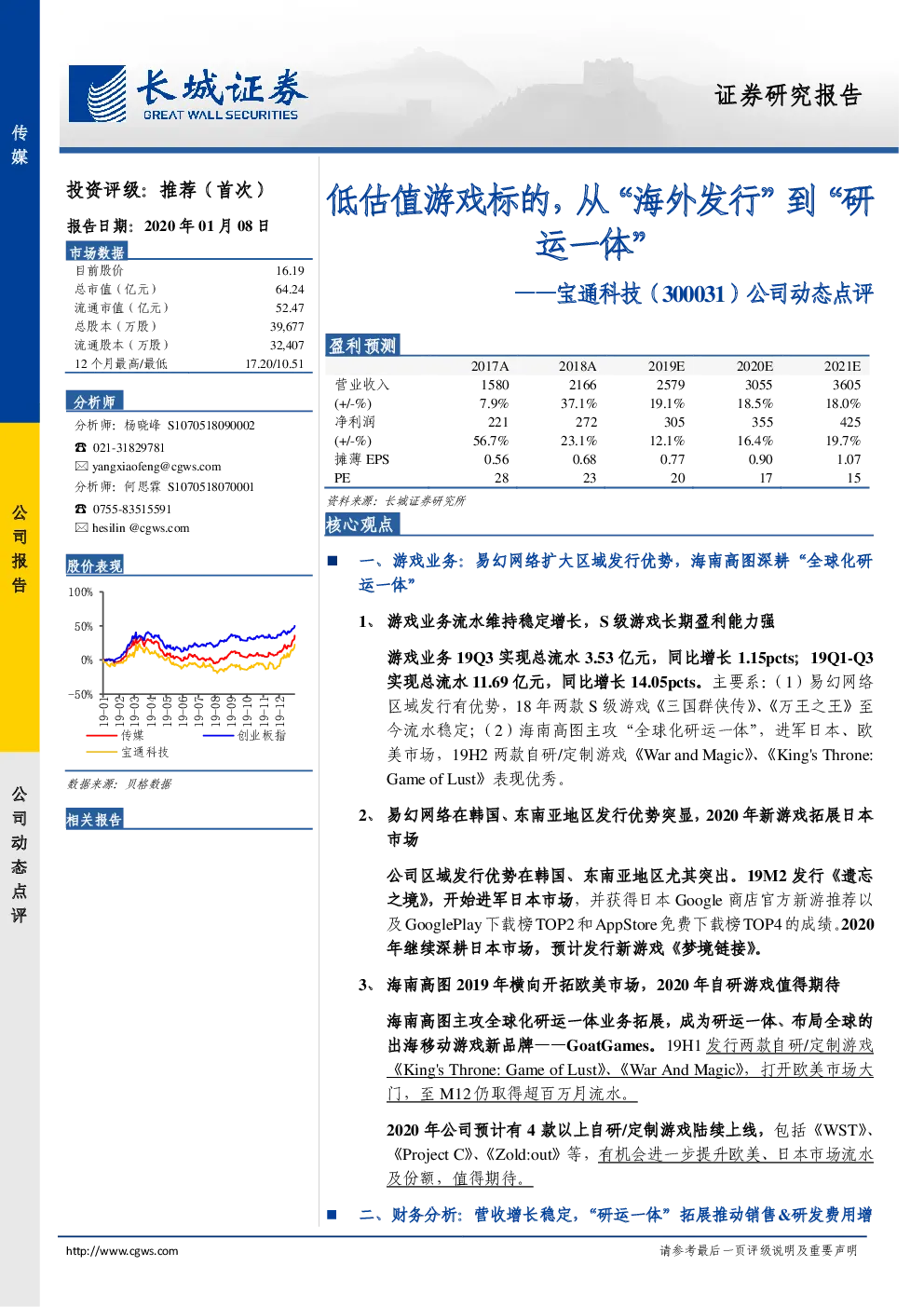Image resolution: width=924 pixels, height=1307 pixels.
Task: Select the current share price value 16.19
Action: pos(290,271)
